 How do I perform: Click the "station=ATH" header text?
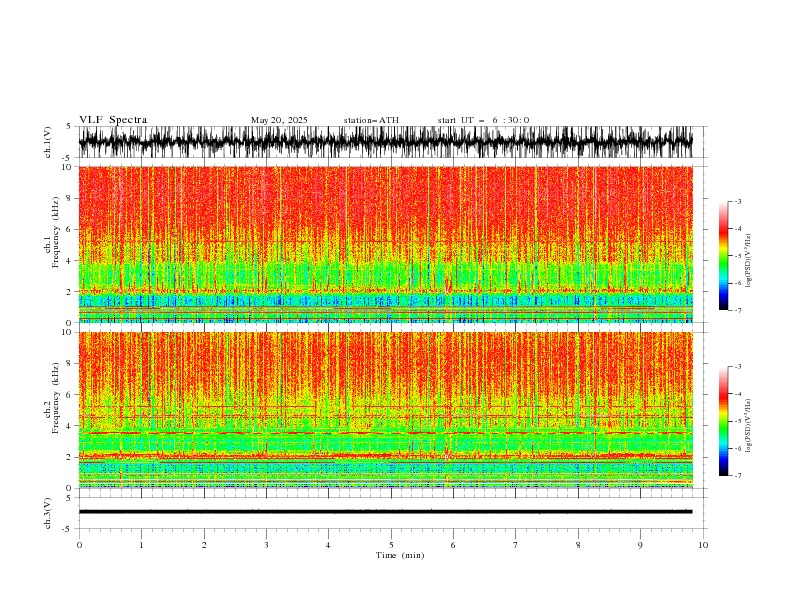371,120
